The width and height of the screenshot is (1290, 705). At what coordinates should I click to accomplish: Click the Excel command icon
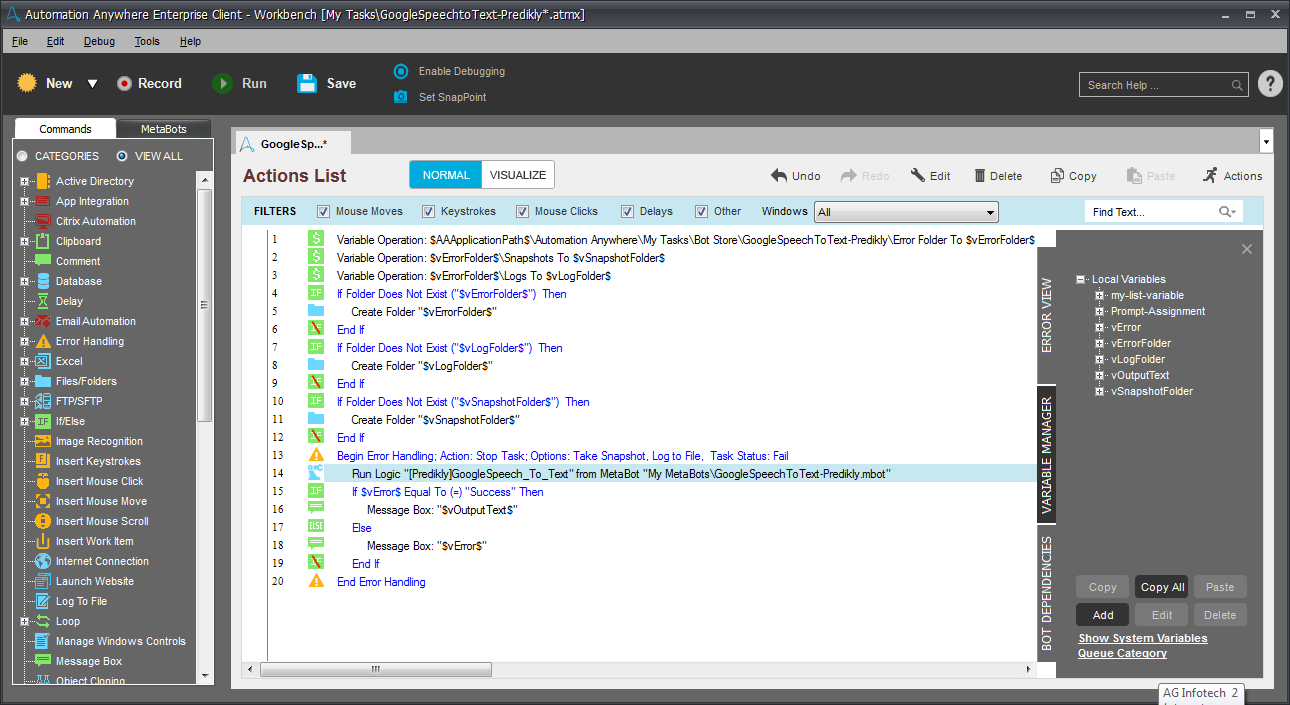[x=43, y=361]
